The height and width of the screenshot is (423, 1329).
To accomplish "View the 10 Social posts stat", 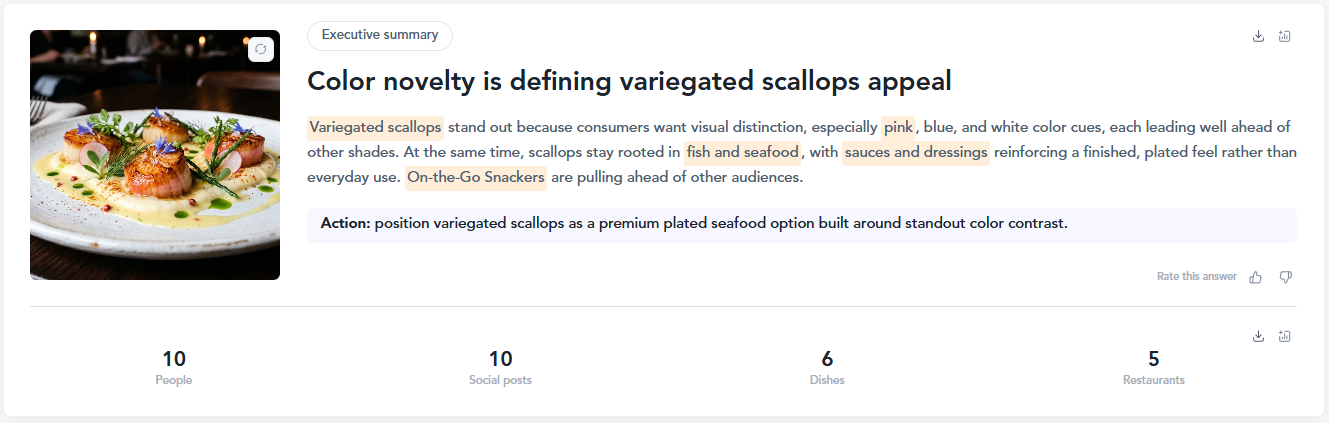I will point(500,367).
